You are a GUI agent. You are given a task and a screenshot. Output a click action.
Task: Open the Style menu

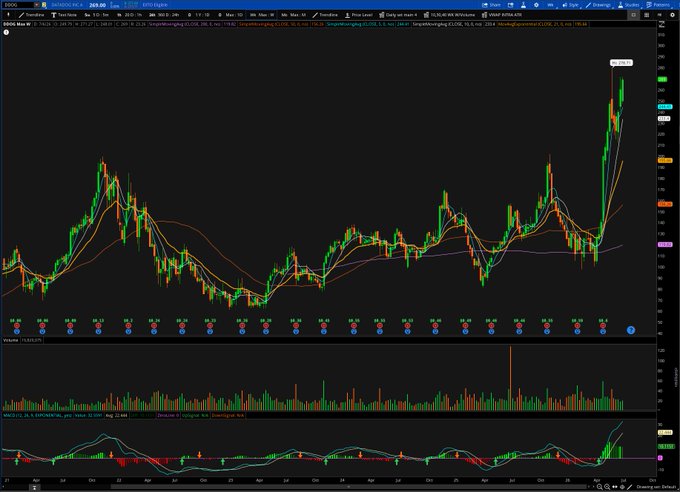tap(570, 5)
